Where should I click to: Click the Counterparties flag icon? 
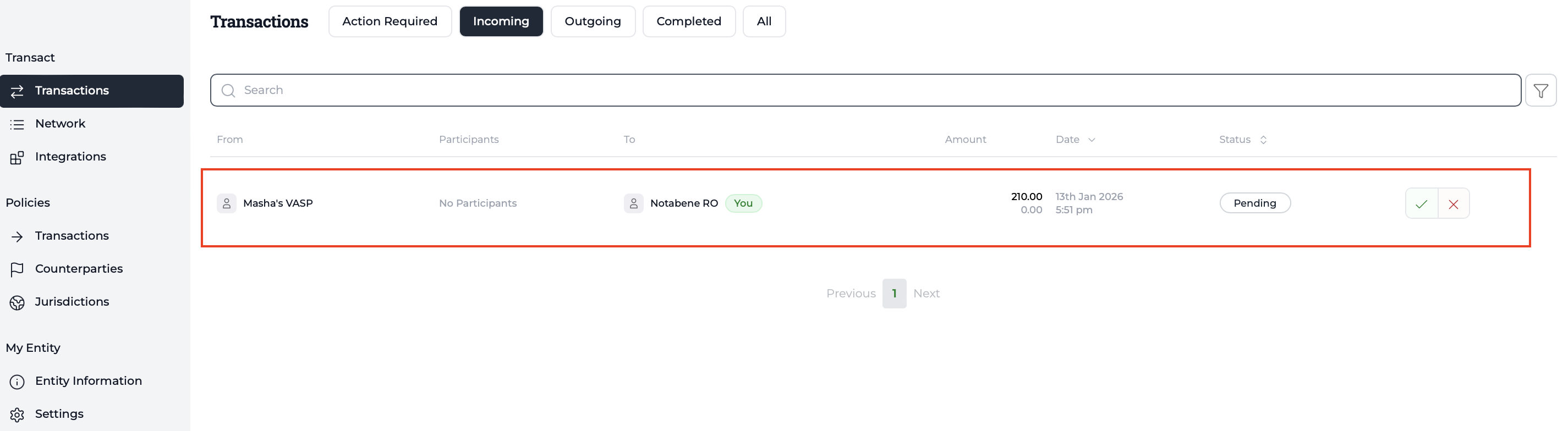[x=17, y=269]
